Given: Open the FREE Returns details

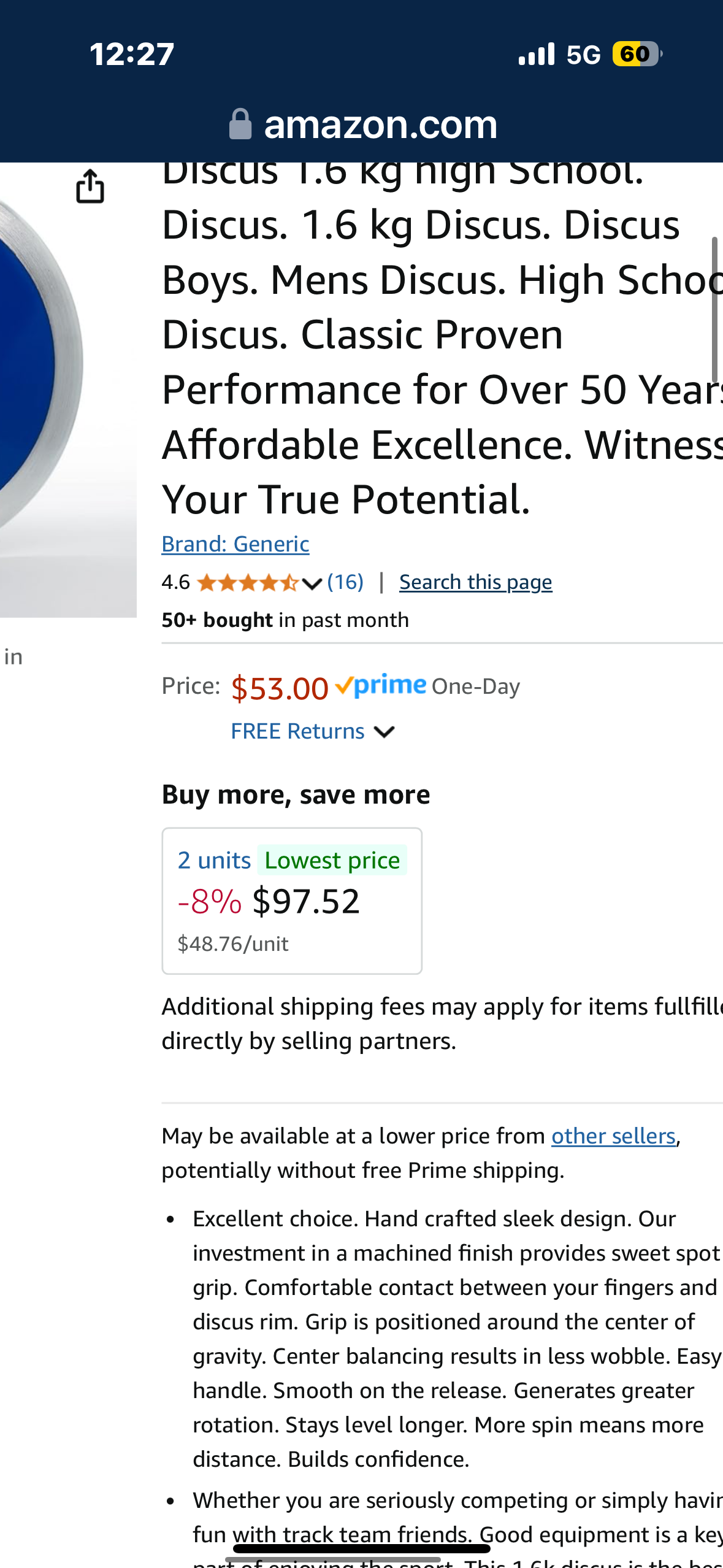Looking at the screenshot, I should (x=297, y=731).
